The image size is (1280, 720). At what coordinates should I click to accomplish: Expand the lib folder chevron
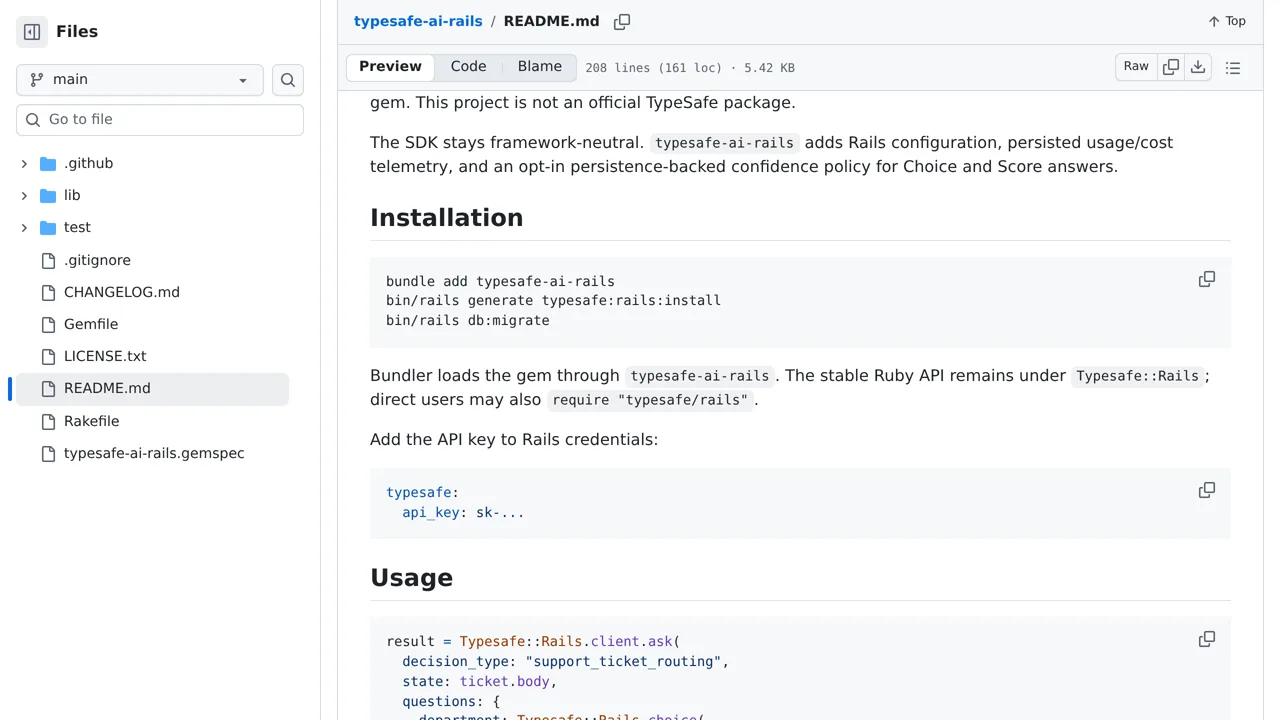click(24, 196)
